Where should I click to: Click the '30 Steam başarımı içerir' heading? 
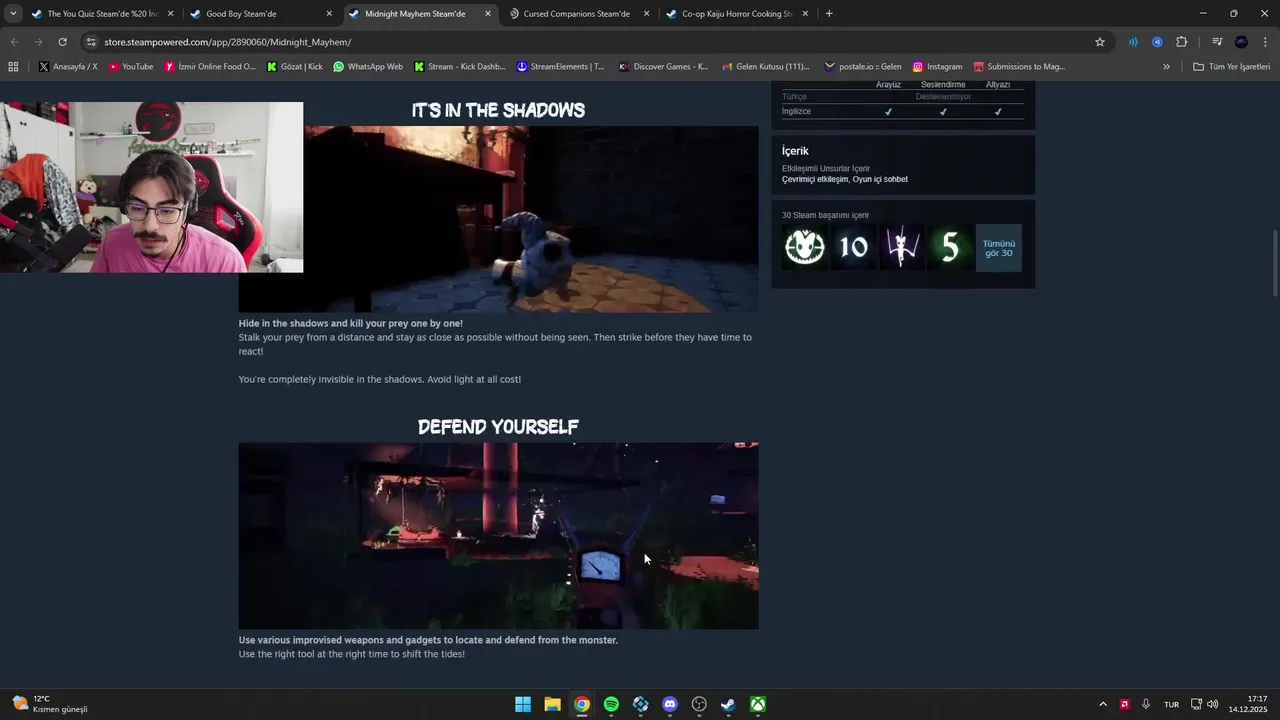pos(825,215)
